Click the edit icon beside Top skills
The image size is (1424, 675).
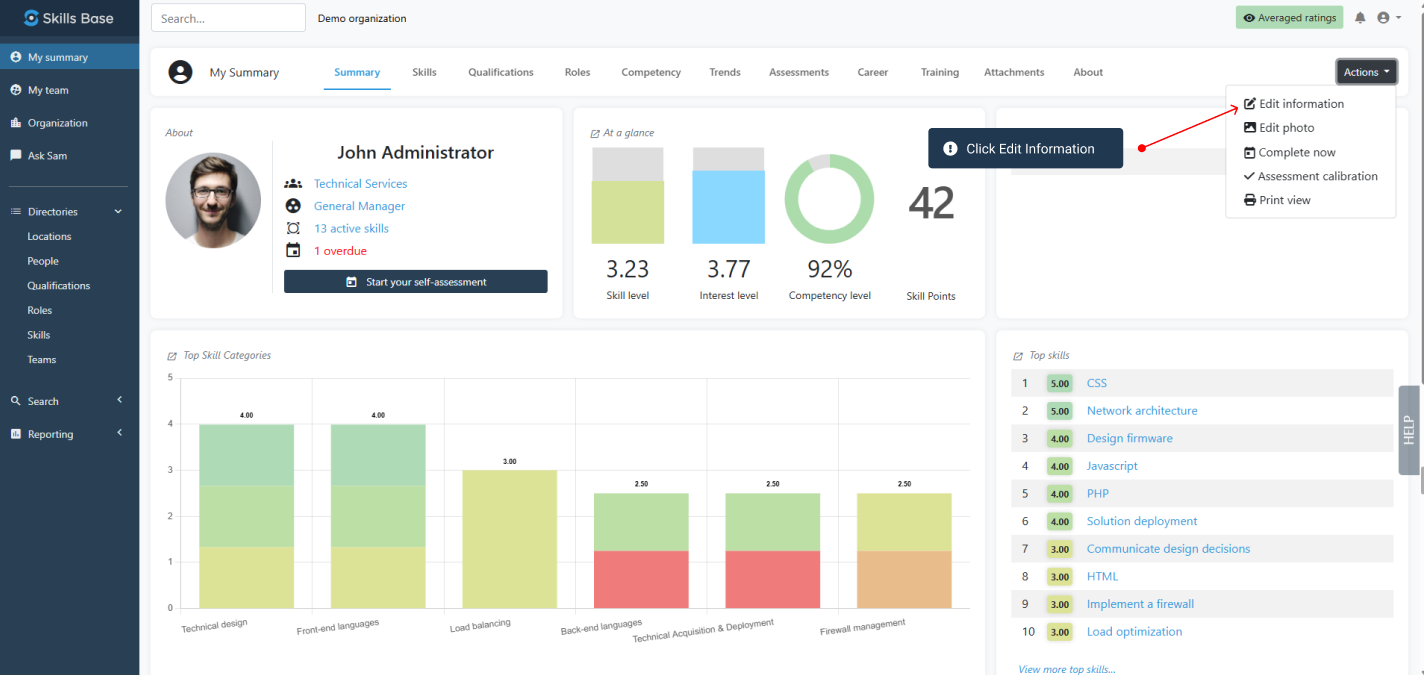[1018, 356]
